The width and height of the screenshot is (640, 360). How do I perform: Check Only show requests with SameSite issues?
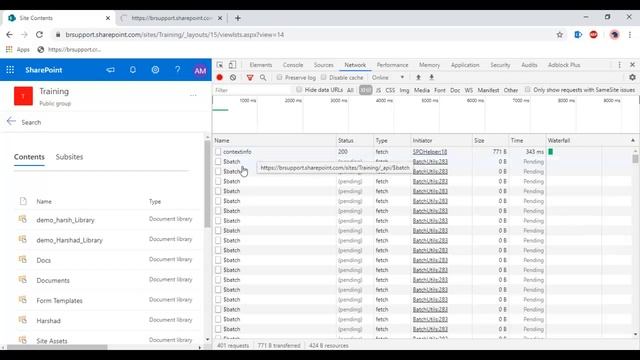click(528, 89)
